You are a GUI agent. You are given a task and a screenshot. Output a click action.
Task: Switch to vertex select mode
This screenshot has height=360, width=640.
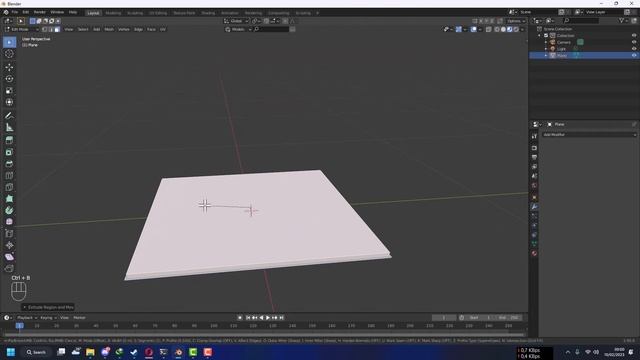(45, 29)
